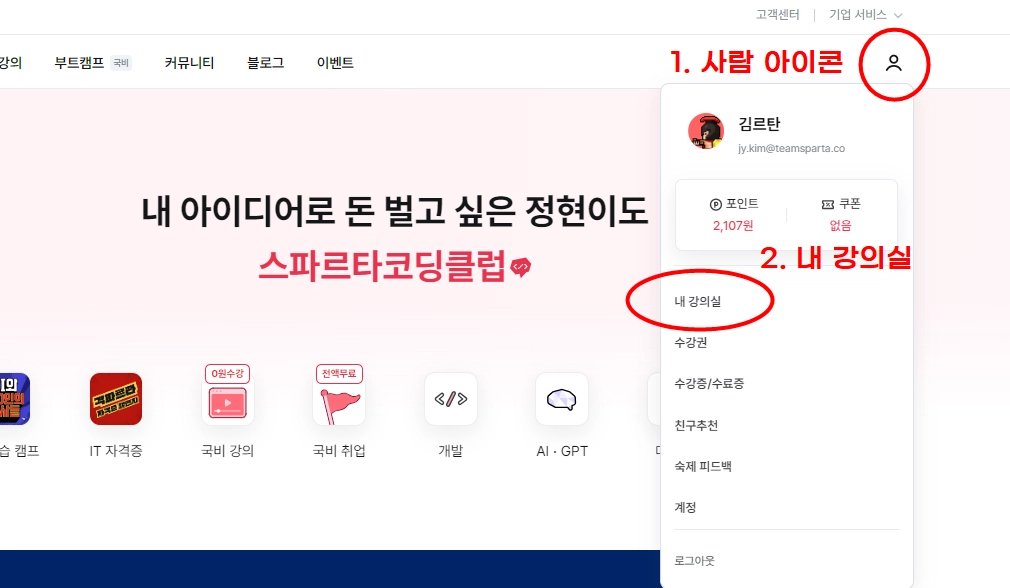The height and width of the screenshot is (588, 1010).
Task: Choose 친구추천 from the menu
Action: (696, 426)
